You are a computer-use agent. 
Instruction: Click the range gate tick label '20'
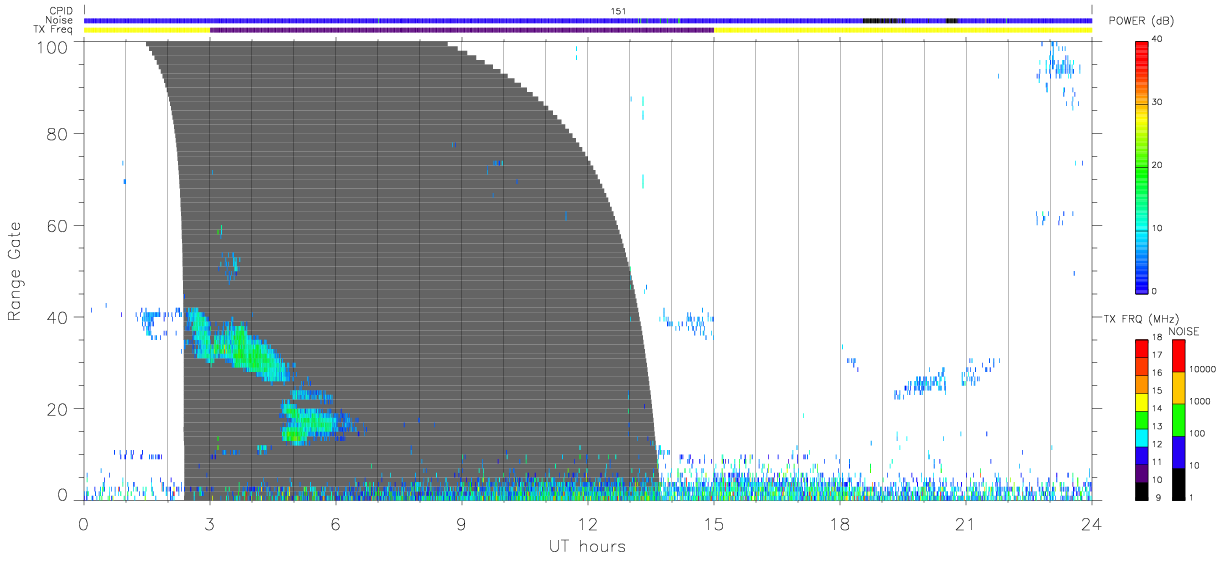(x=58, y=409)
